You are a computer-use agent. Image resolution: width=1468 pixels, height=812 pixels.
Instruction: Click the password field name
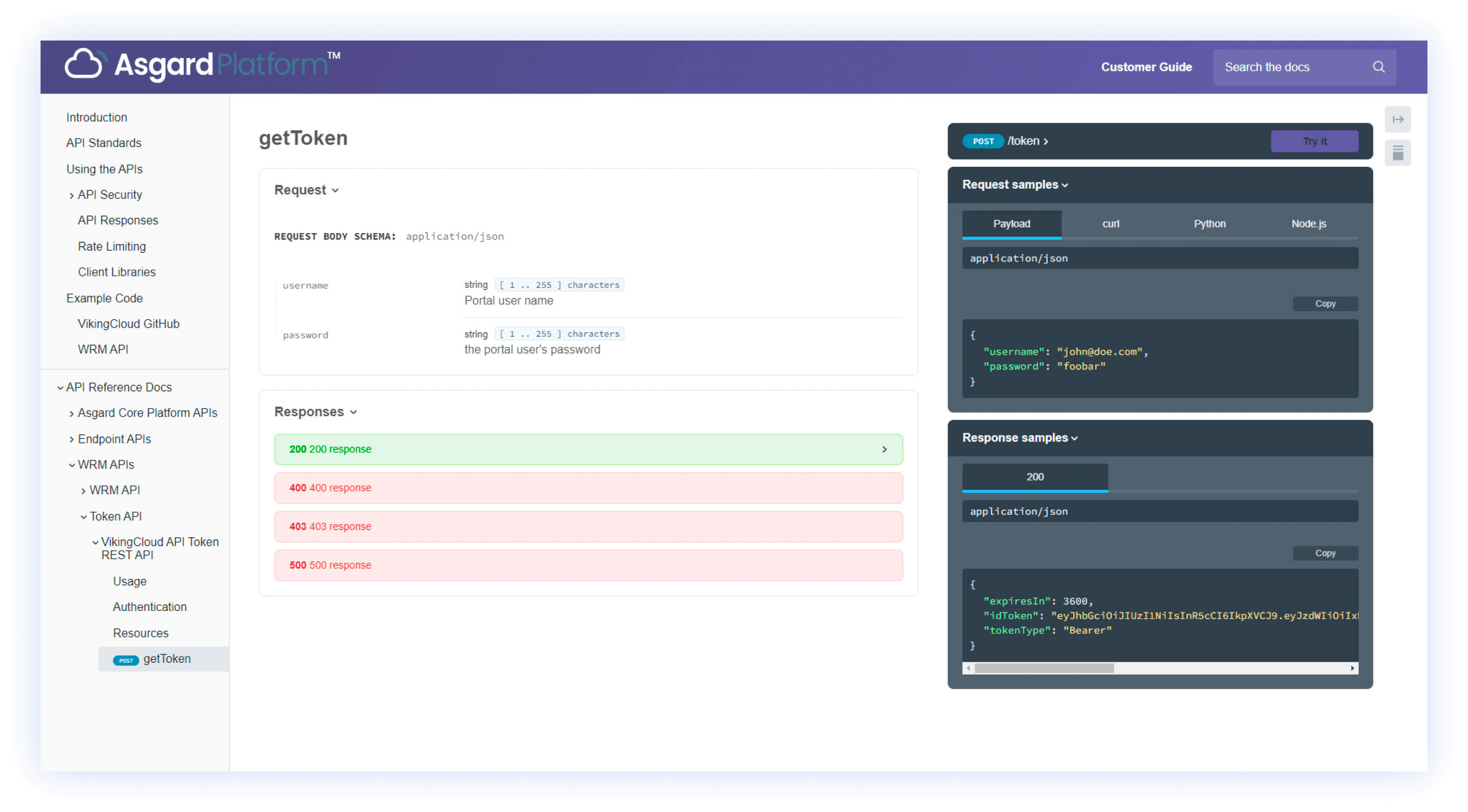coord(305,335)
